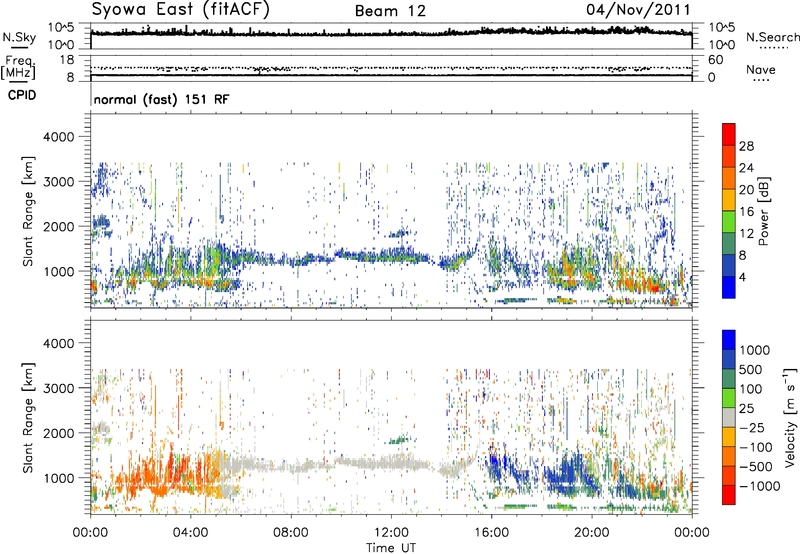
Task: Click the date '04/Nov/2011'
Action: tap(638, 10)
